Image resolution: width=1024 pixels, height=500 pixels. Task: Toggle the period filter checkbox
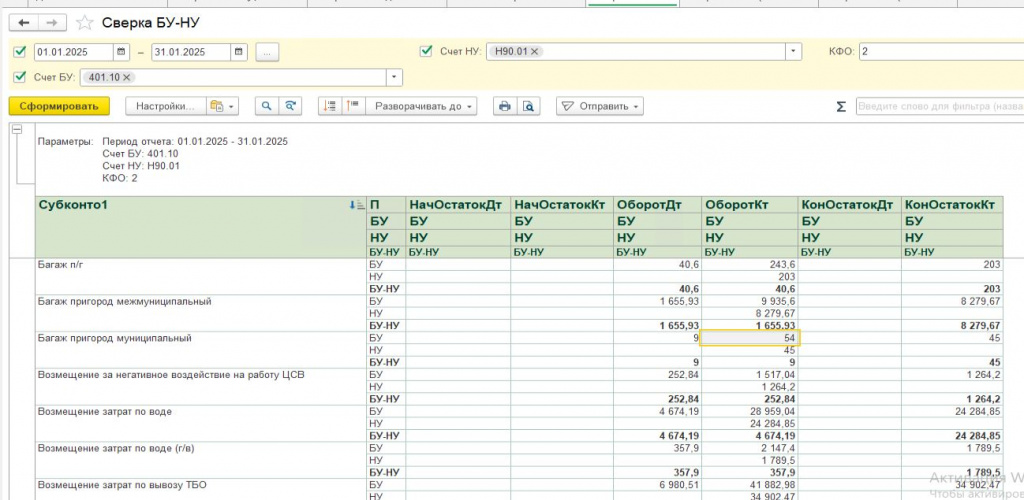click(x=21, y=52)
